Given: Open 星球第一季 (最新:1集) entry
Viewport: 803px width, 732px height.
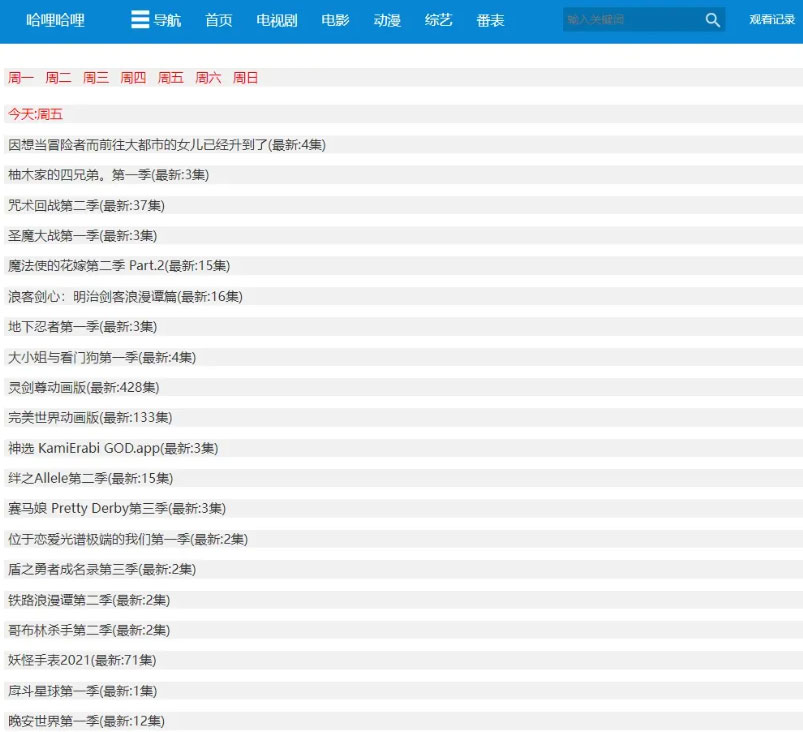Looking at the screenshot, I should [x=82, y=692].
